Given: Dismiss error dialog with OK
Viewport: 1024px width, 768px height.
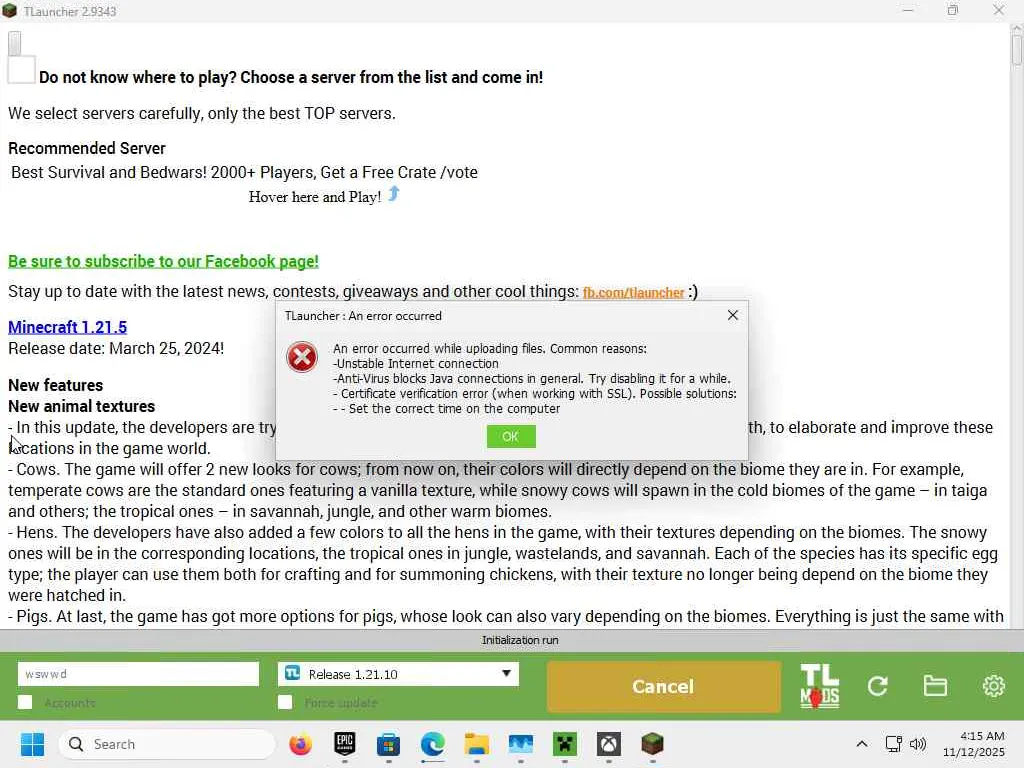Looking at the screenshot, I should pyautogui.click(x=511, y=436).
